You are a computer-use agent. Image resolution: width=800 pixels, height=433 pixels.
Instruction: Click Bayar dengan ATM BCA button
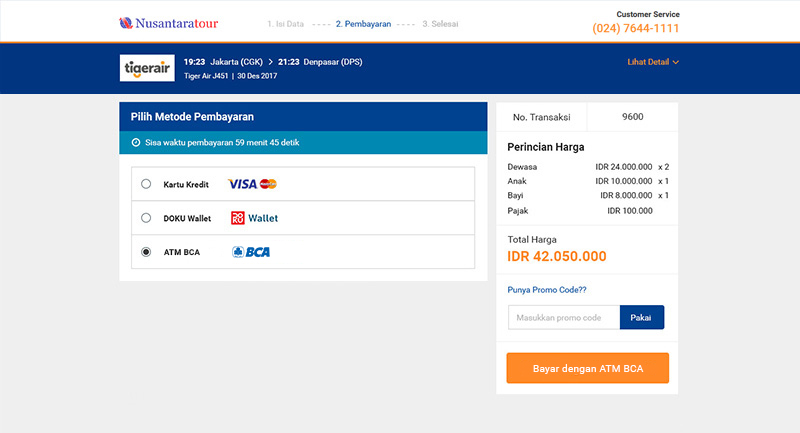588,368
